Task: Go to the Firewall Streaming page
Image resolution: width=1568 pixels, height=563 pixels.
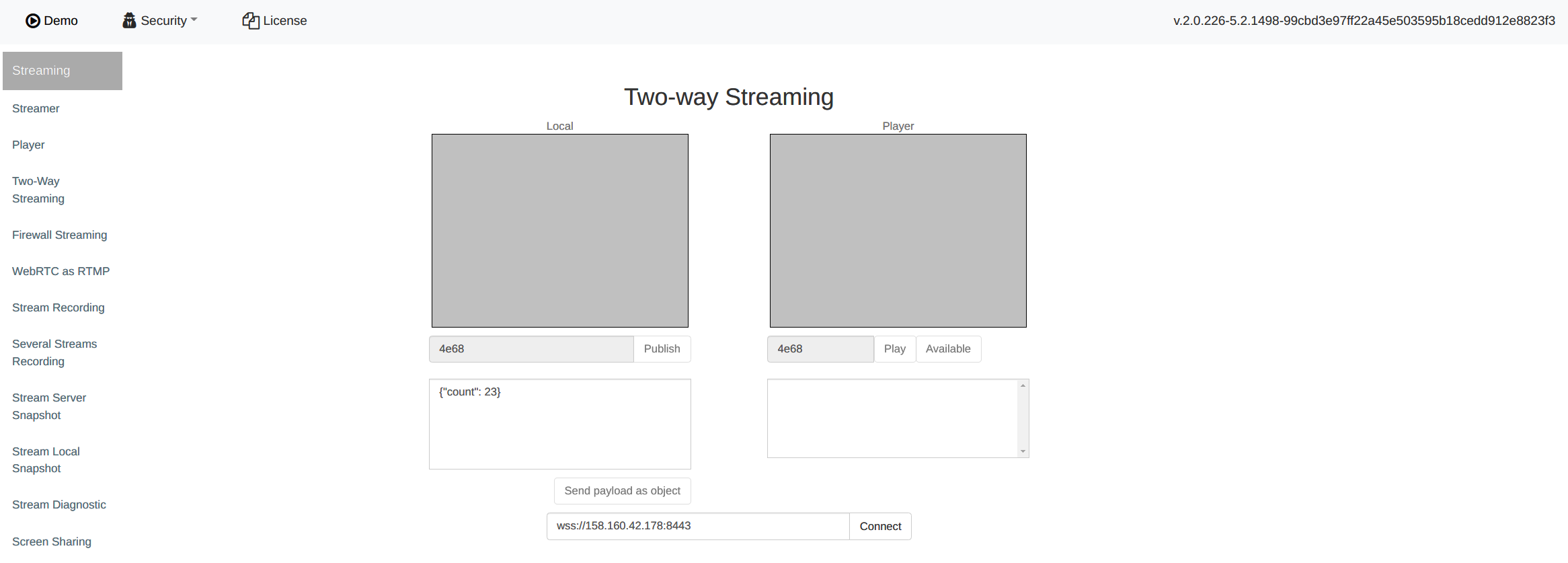Action: tap(60, 235)
